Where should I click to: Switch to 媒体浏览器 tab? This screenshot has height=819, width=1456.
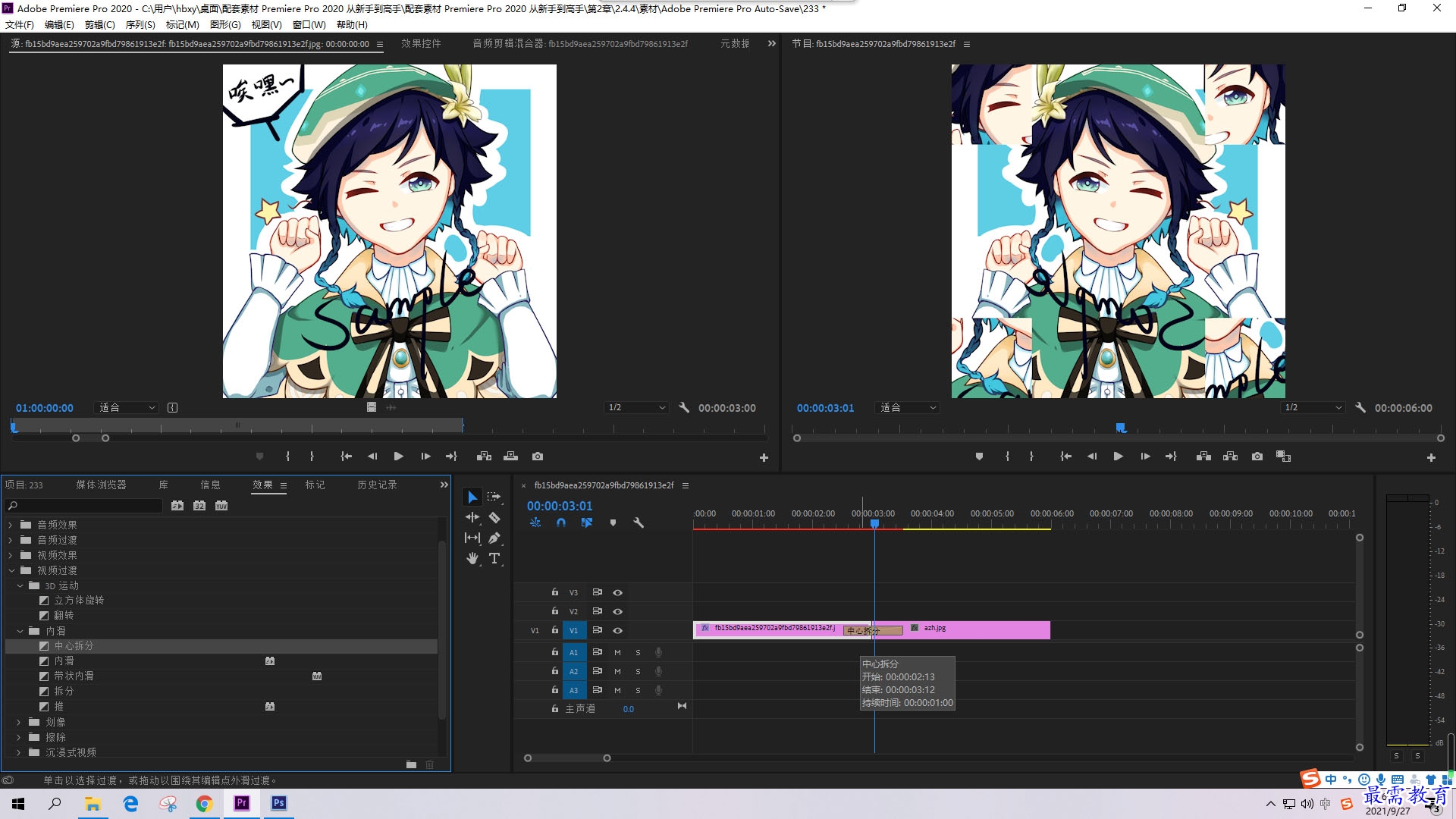pyautogui.click(x=101, y=485)
